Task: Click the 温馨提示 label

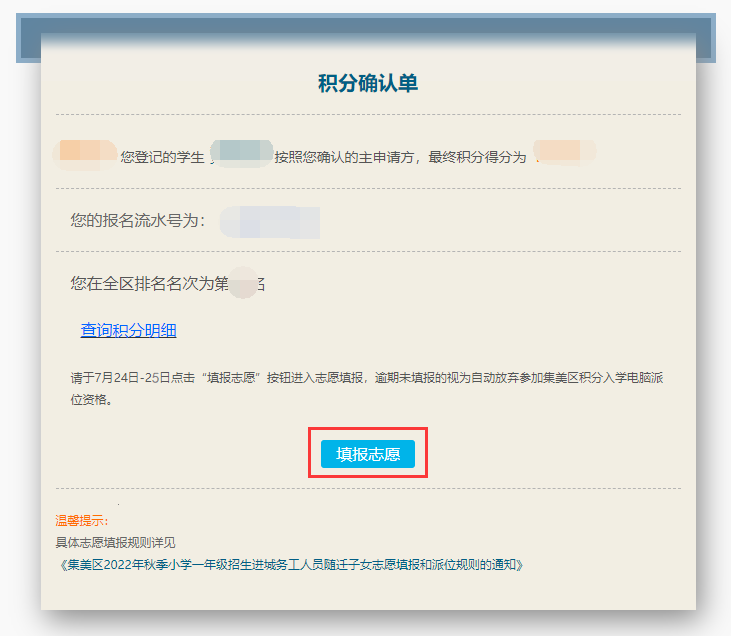Action: [x=82, y=521]
